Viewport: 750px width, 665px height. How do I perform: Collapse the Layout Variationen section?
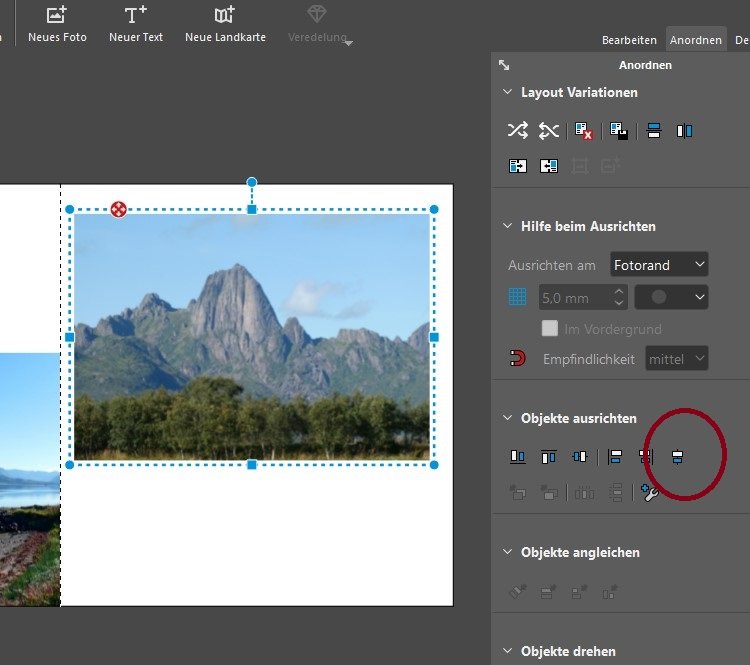(507, 93)
